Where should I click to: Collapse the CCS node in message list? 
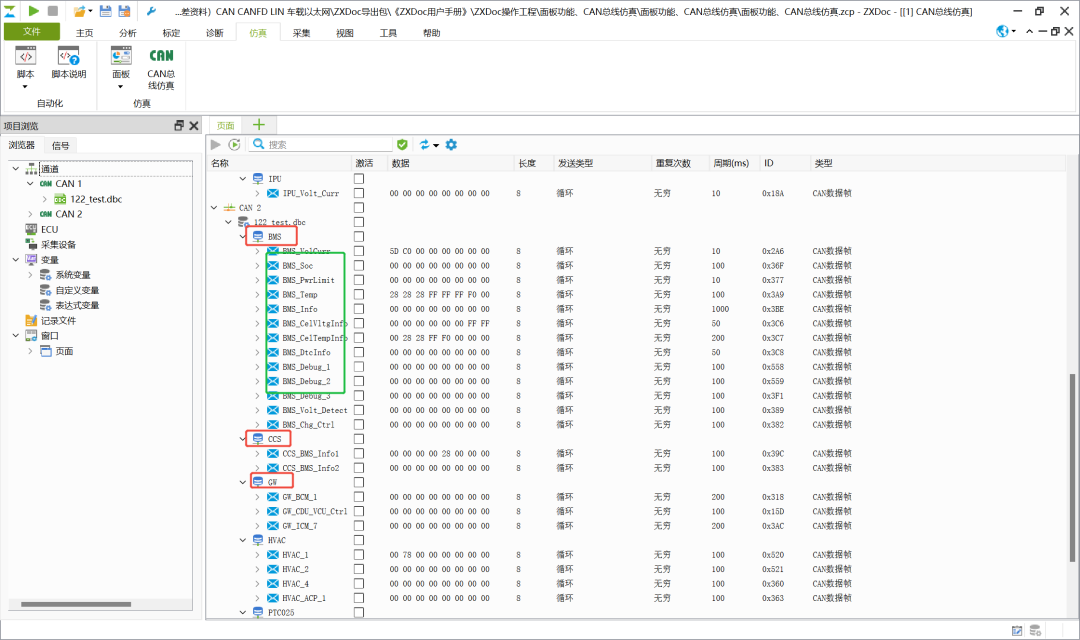coord(242,439)
